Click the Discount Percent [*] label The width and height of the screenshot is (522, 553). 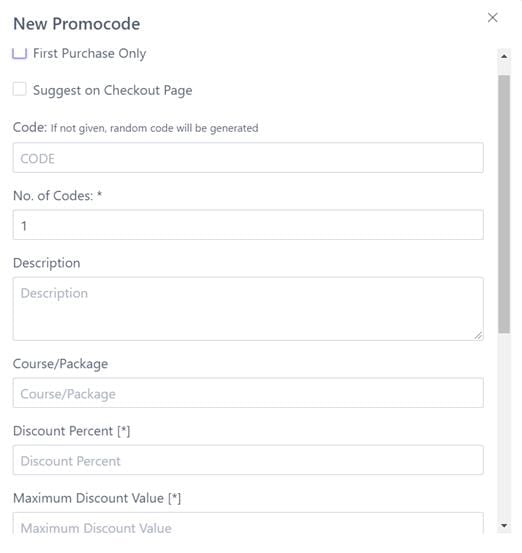(72, 431)
